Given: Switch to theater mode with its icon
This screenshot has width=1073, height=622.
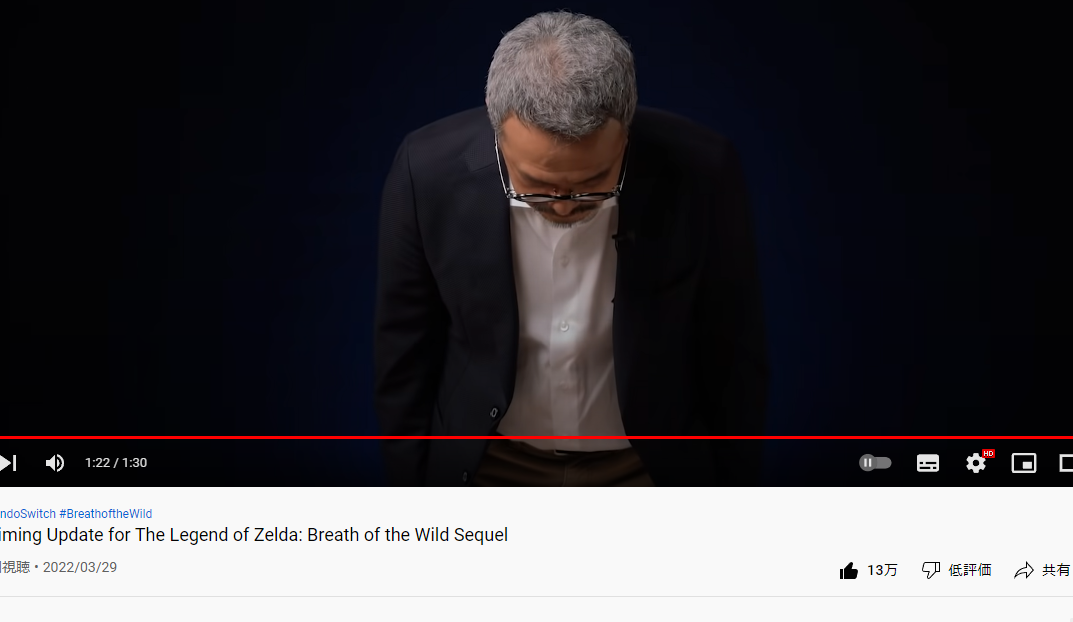Looking at the screenshot, I should point(1066,463).
